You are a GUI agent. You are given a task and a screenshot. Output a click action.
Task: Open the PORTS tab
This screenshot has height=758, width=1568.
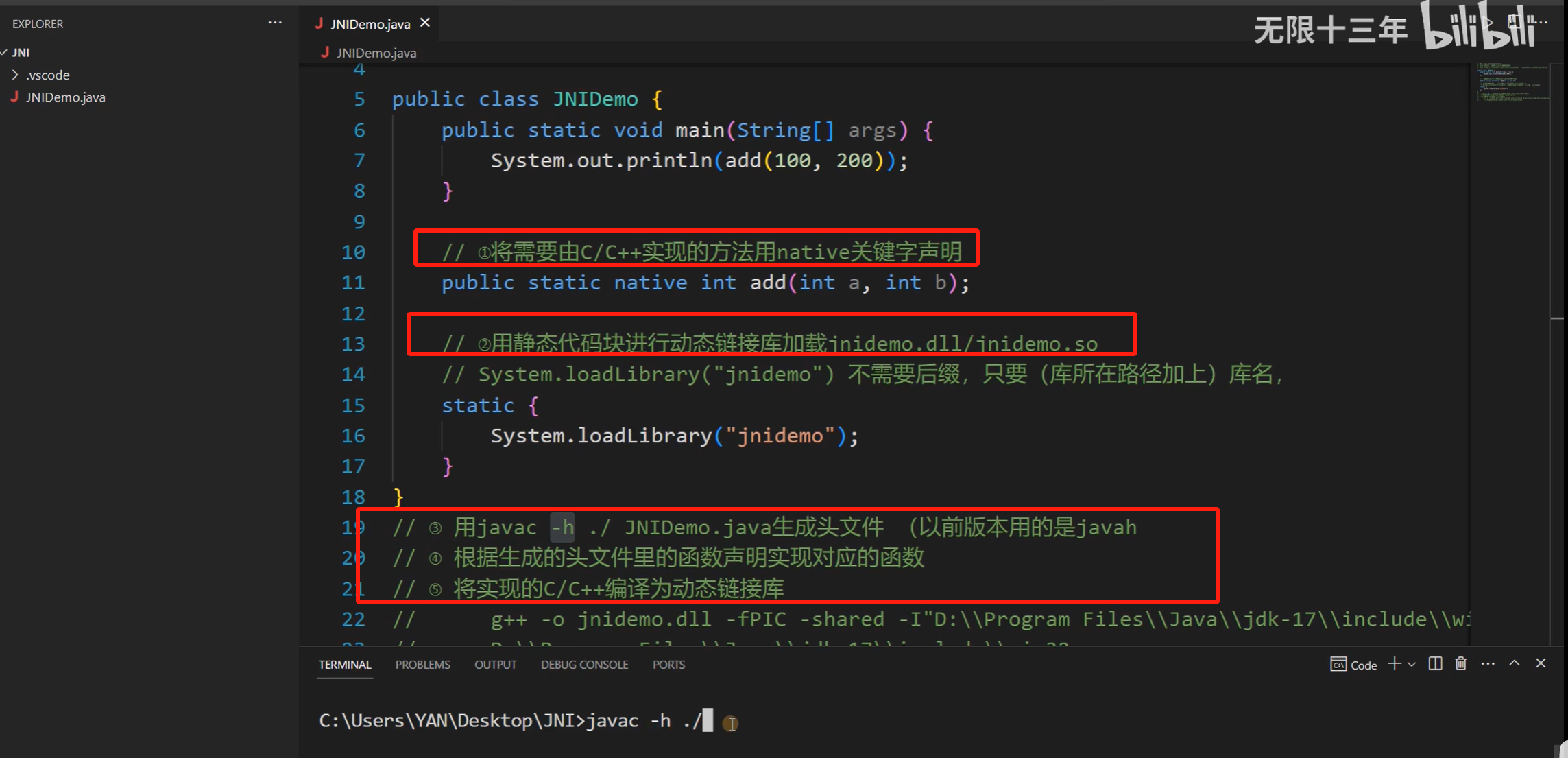(668, 665)
